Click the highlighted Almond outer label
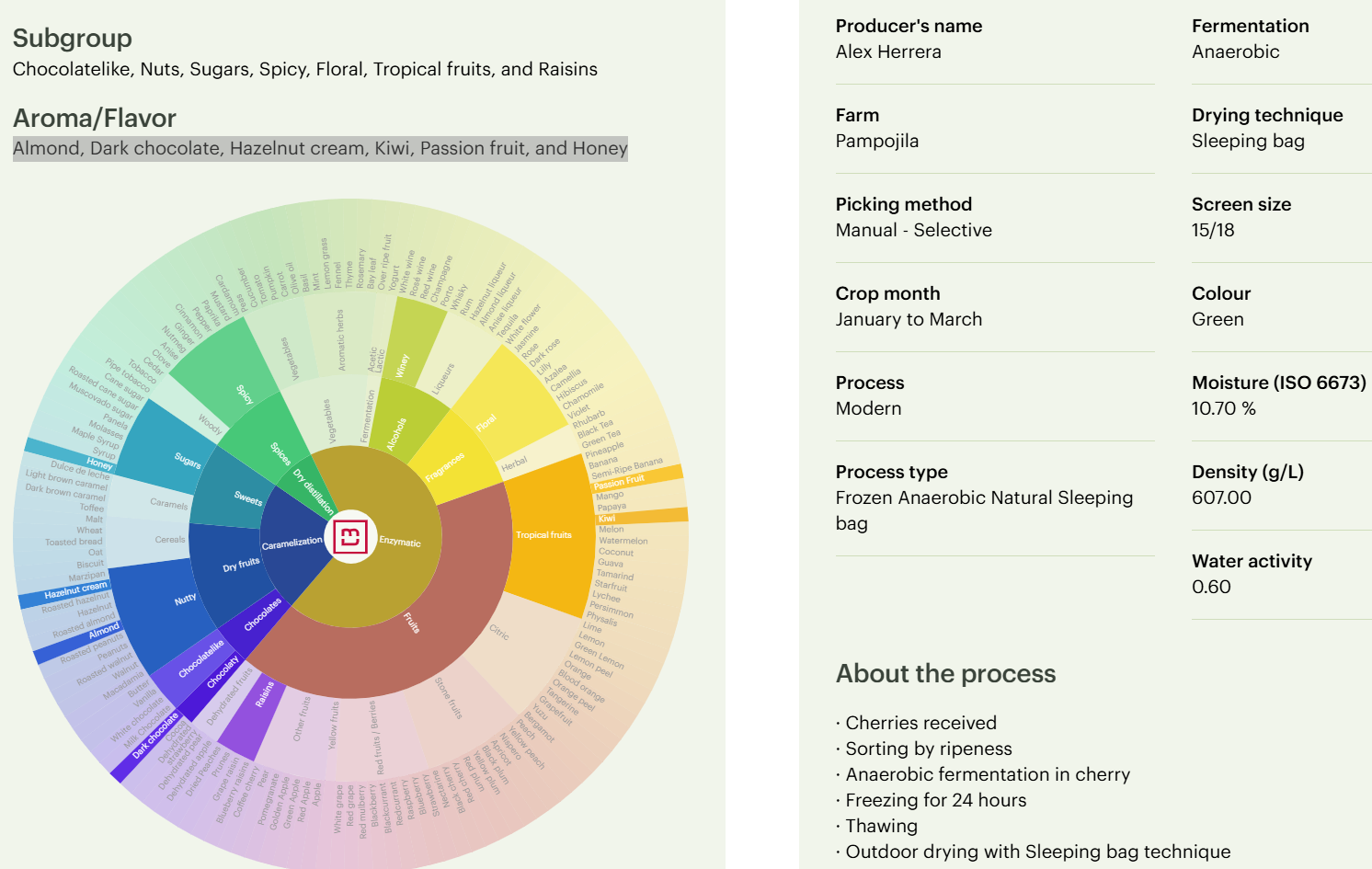Screen dimensions: 1372x869 pyautogui.click(x=103, y=632)
